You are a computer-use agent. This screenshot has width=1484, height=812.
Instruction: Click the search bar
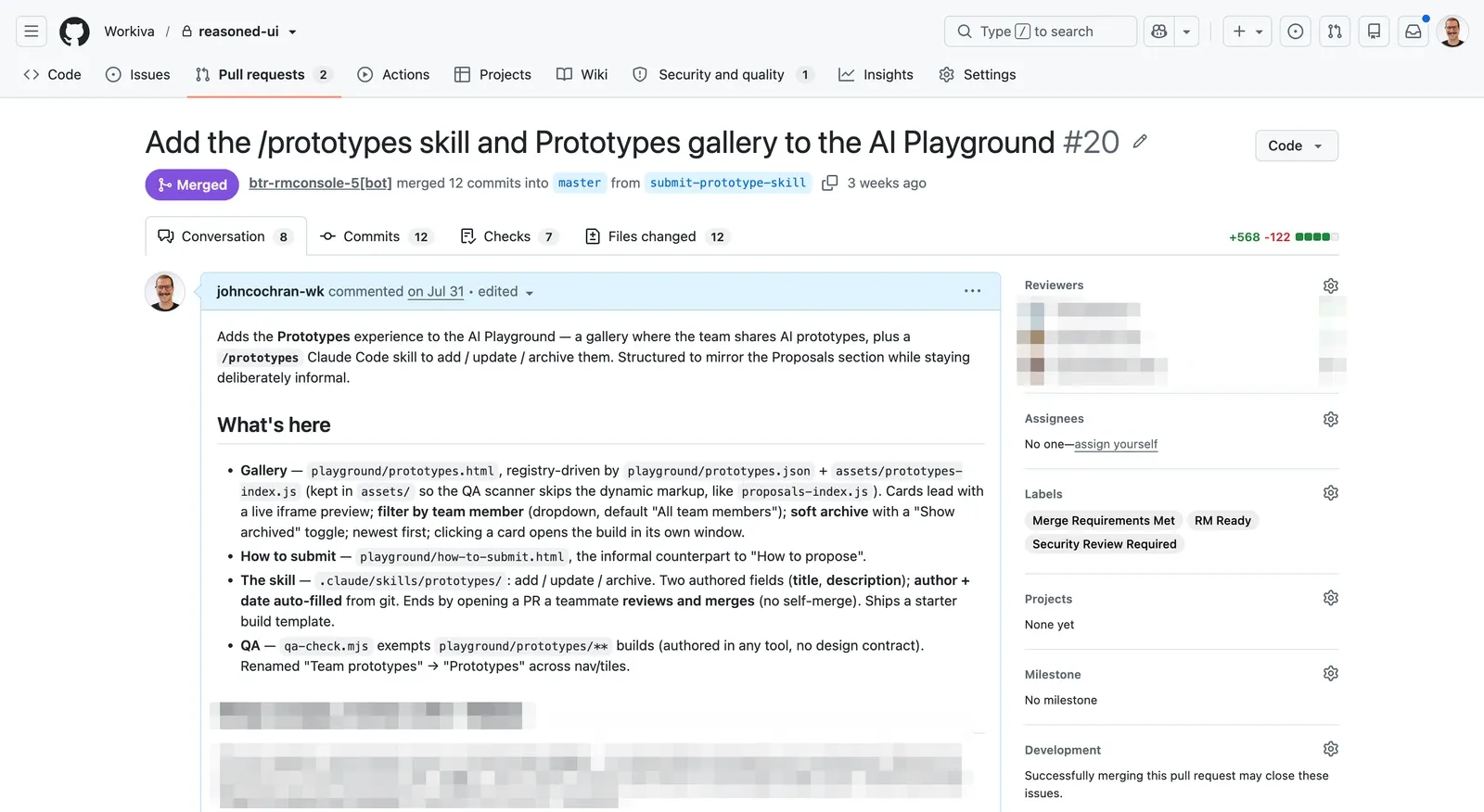(x=1040, y=32)
